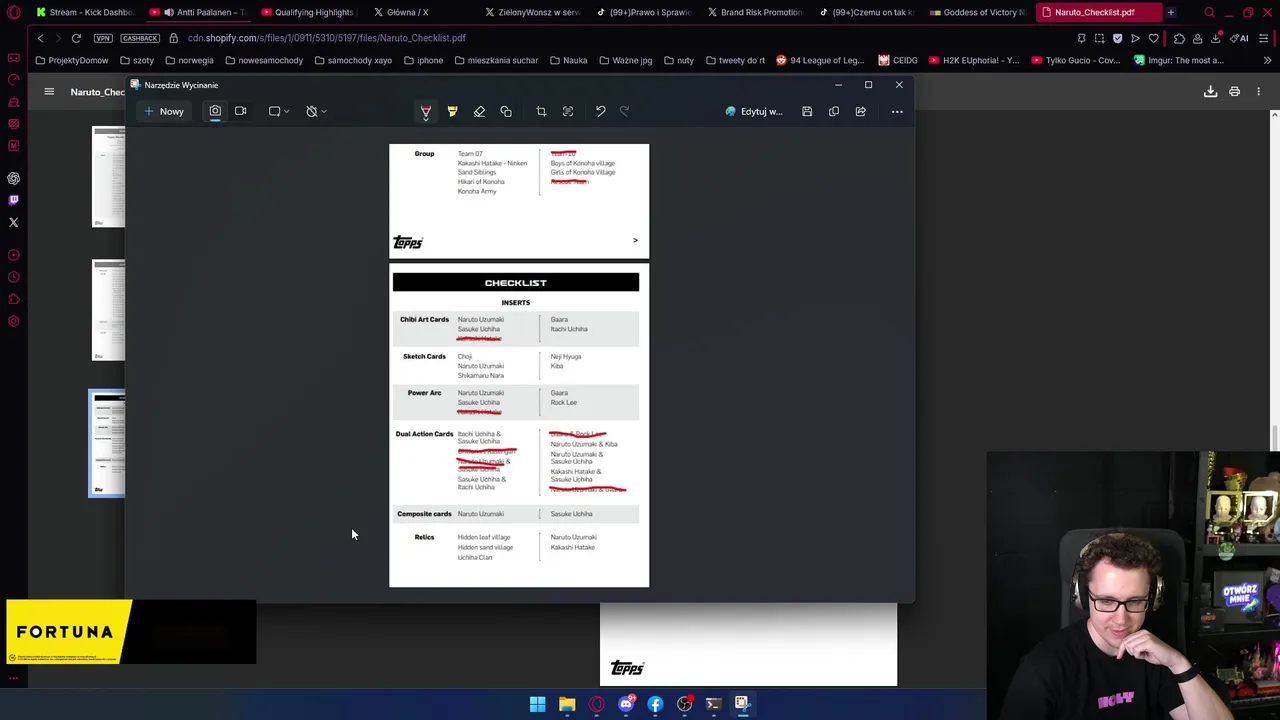Open the terminal from the taskbar
The image size is (1280, 720).
[x=713, y=704]
